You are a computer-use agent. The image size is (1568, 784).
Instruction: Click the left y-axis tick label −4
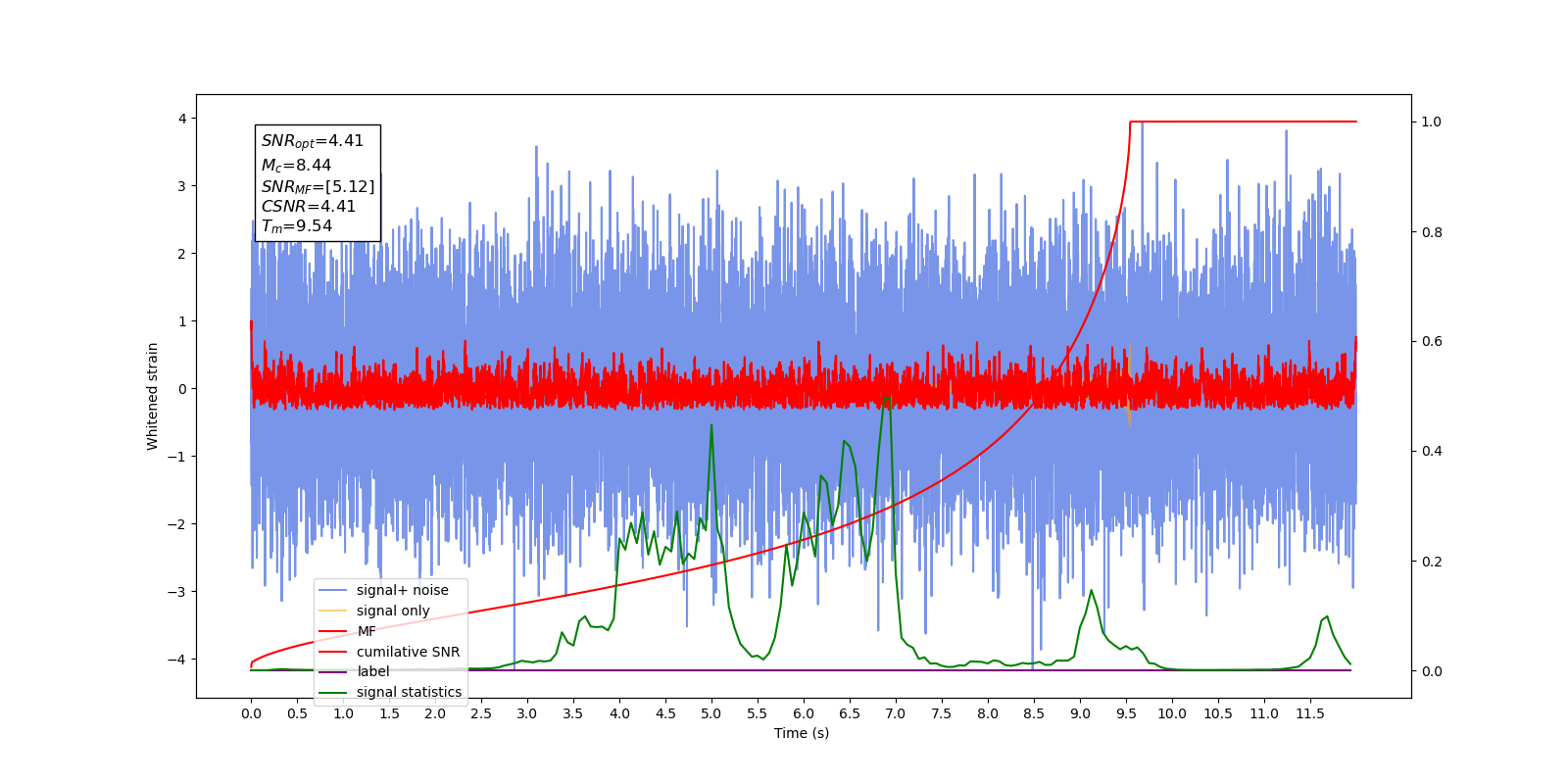177,660
